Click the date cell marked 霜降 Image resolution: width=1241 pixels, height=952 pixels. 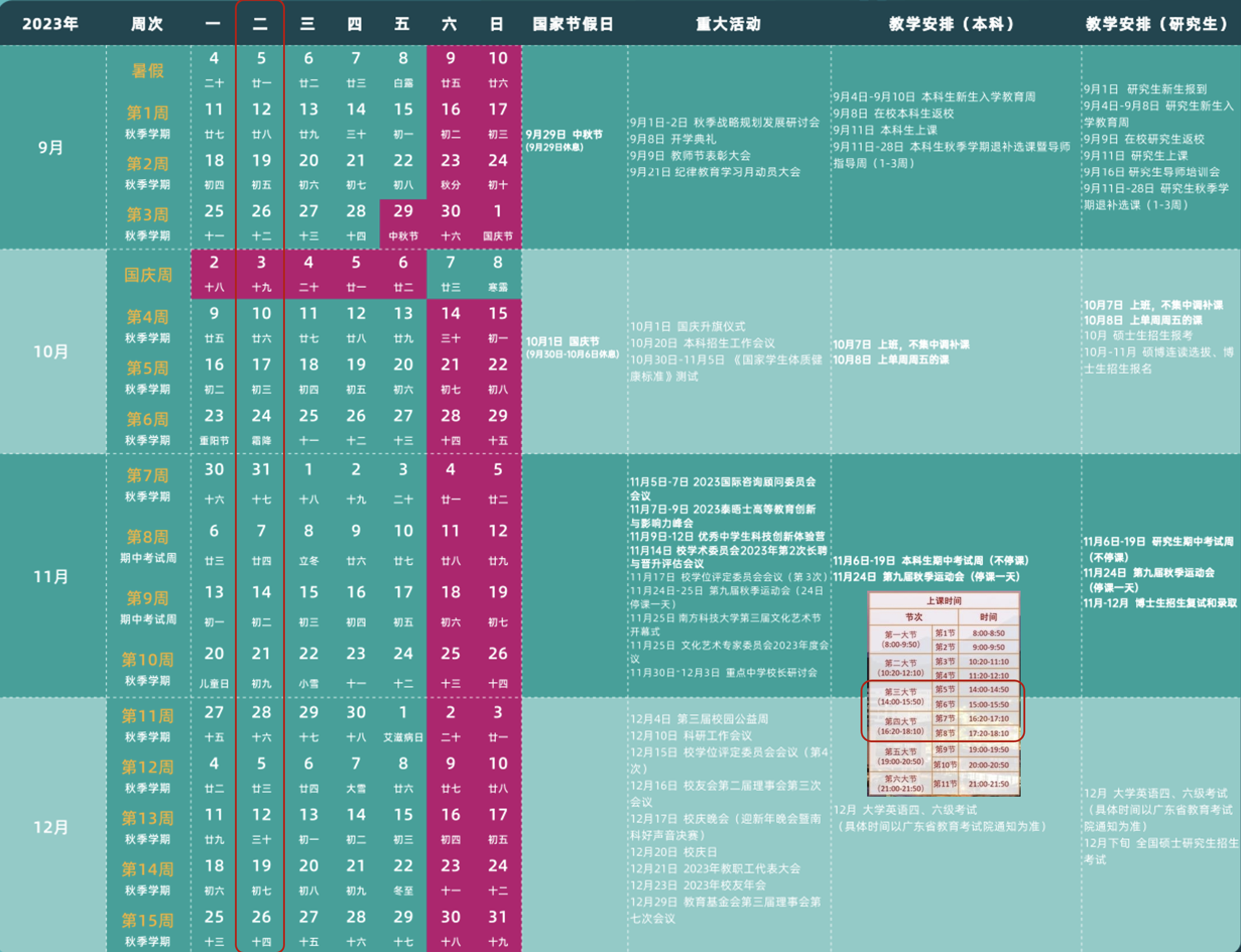pos(261,427)
